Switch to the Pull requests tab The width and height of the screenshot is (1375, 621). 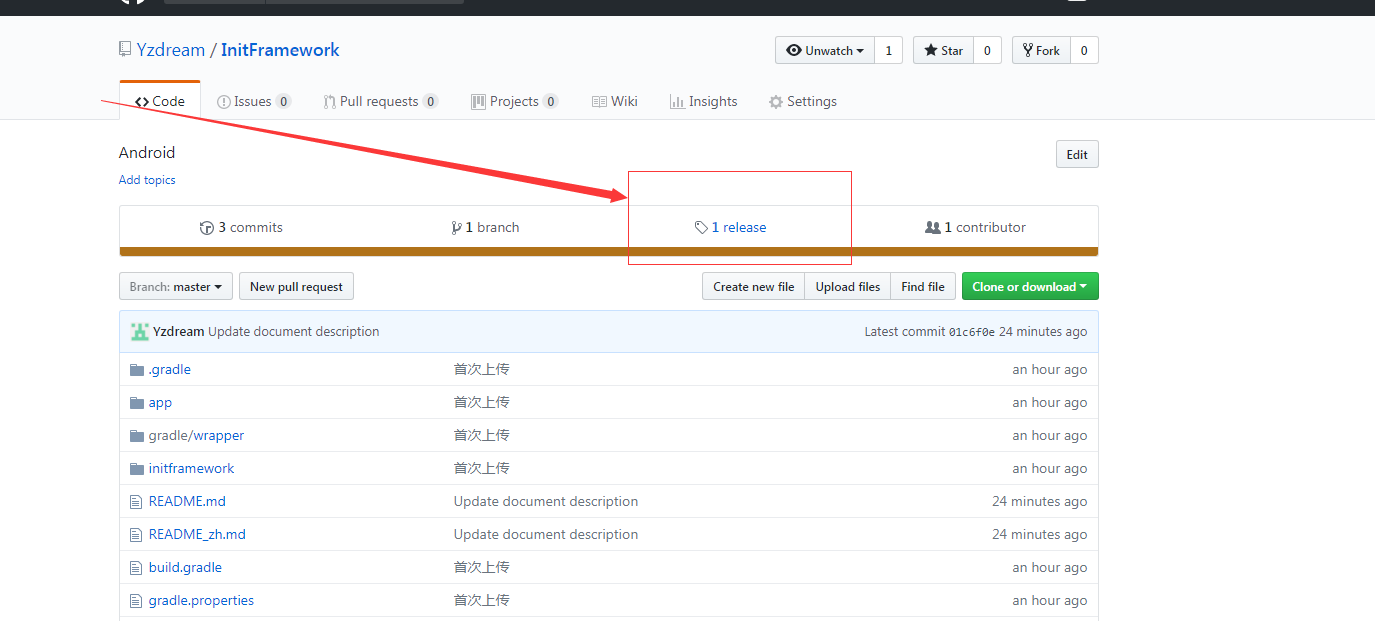381,101
